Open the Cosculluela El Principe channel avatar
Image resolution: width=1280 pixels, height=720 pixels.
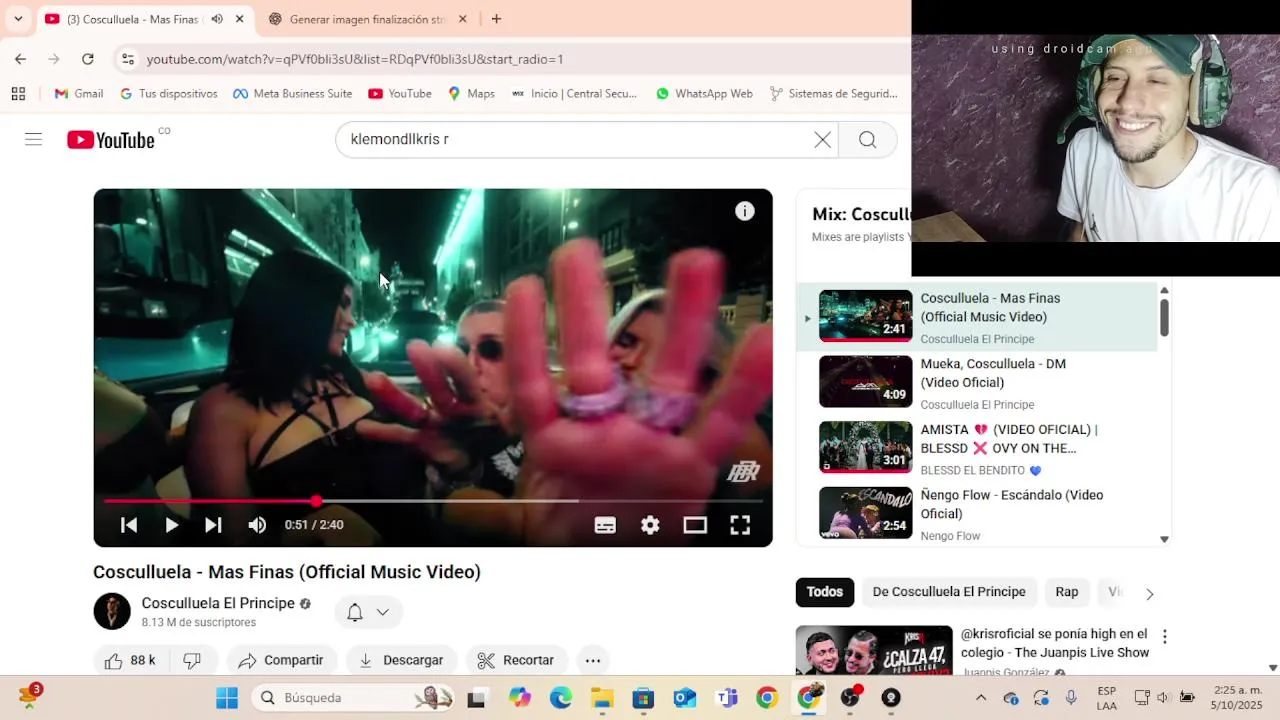coord(112,611)
